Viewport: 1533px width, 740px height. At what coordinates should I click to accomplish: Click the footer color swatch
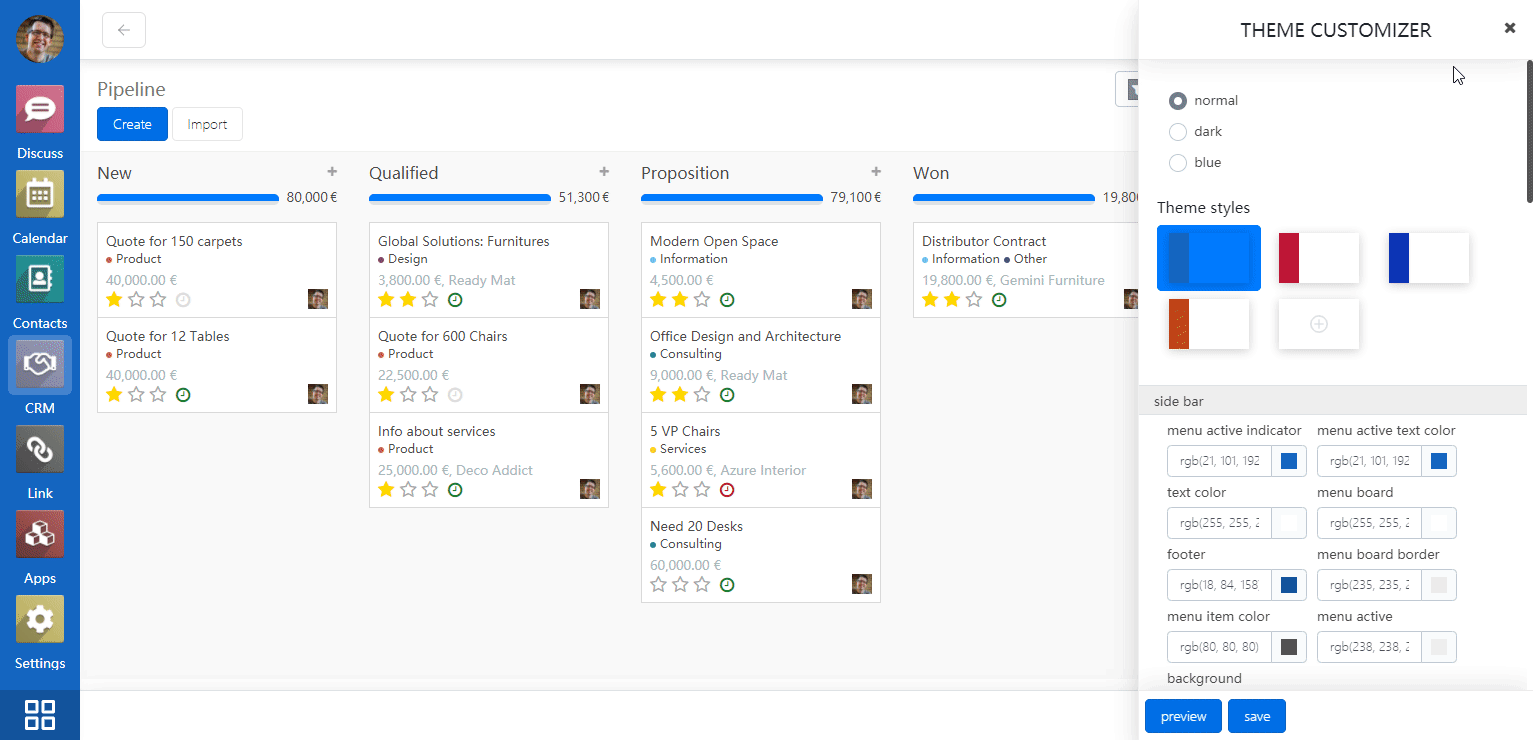click(x=1289, y=585)
